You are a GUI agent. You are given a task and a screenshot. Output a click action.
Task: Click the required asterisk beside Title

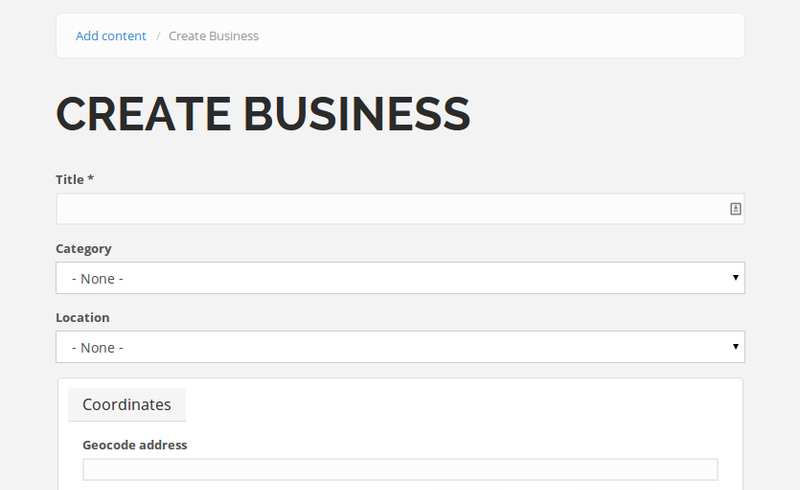(91, 179)
